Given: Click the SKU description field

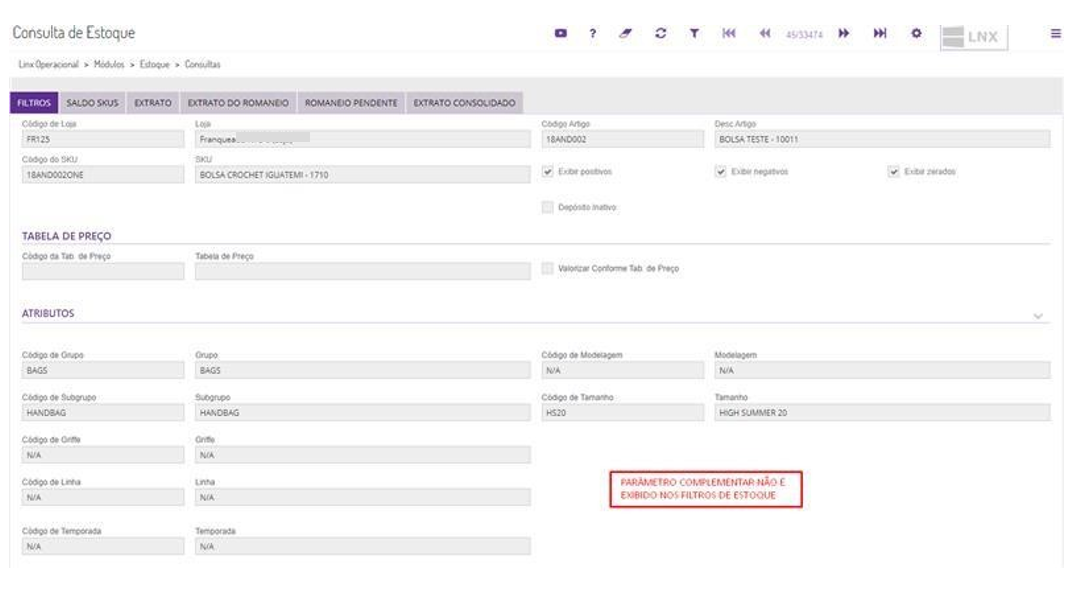Looking at the screenshot, I should click(x=363, y=175).
